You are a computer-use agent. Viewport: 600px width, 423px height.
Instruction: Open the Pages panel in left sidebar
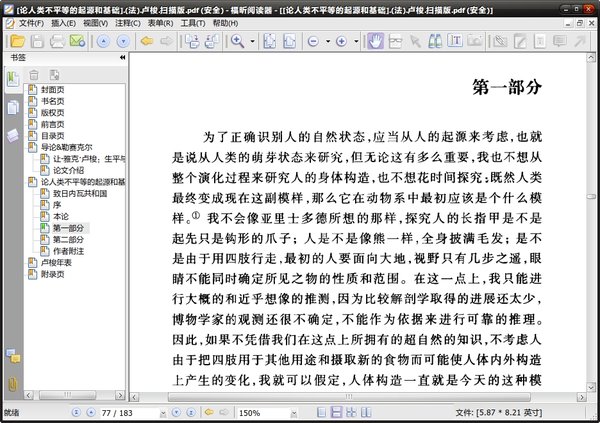(x=13, y=108)
